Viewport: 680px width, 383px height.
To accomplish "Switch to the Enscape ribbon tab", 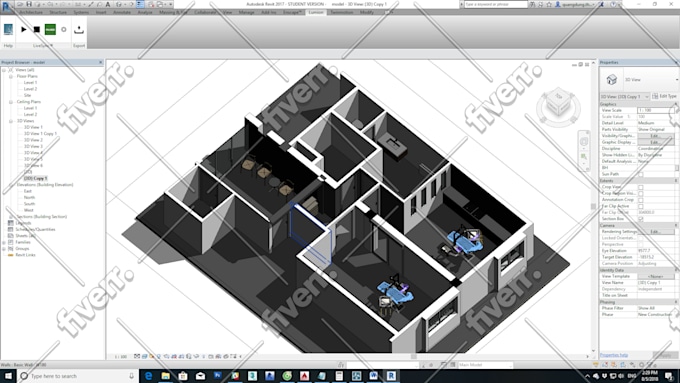I will tap(293, 12).
